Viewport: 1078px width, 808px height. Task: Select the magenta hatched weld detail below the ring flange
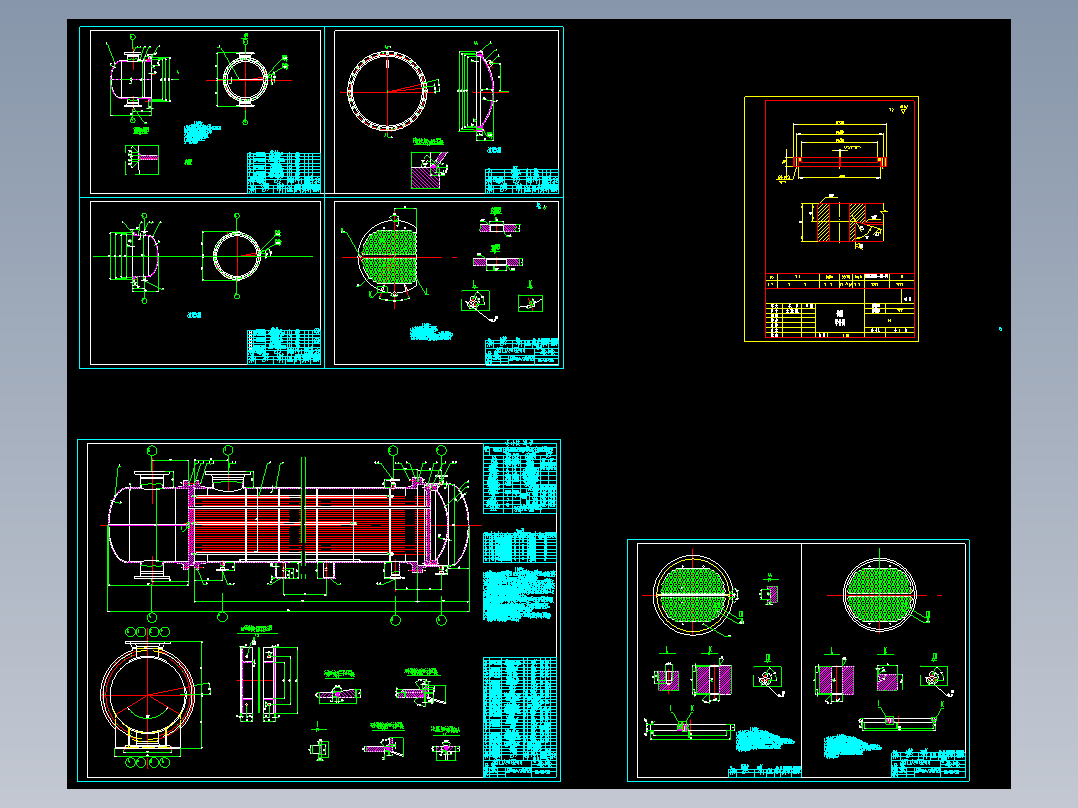click(429, 170)
